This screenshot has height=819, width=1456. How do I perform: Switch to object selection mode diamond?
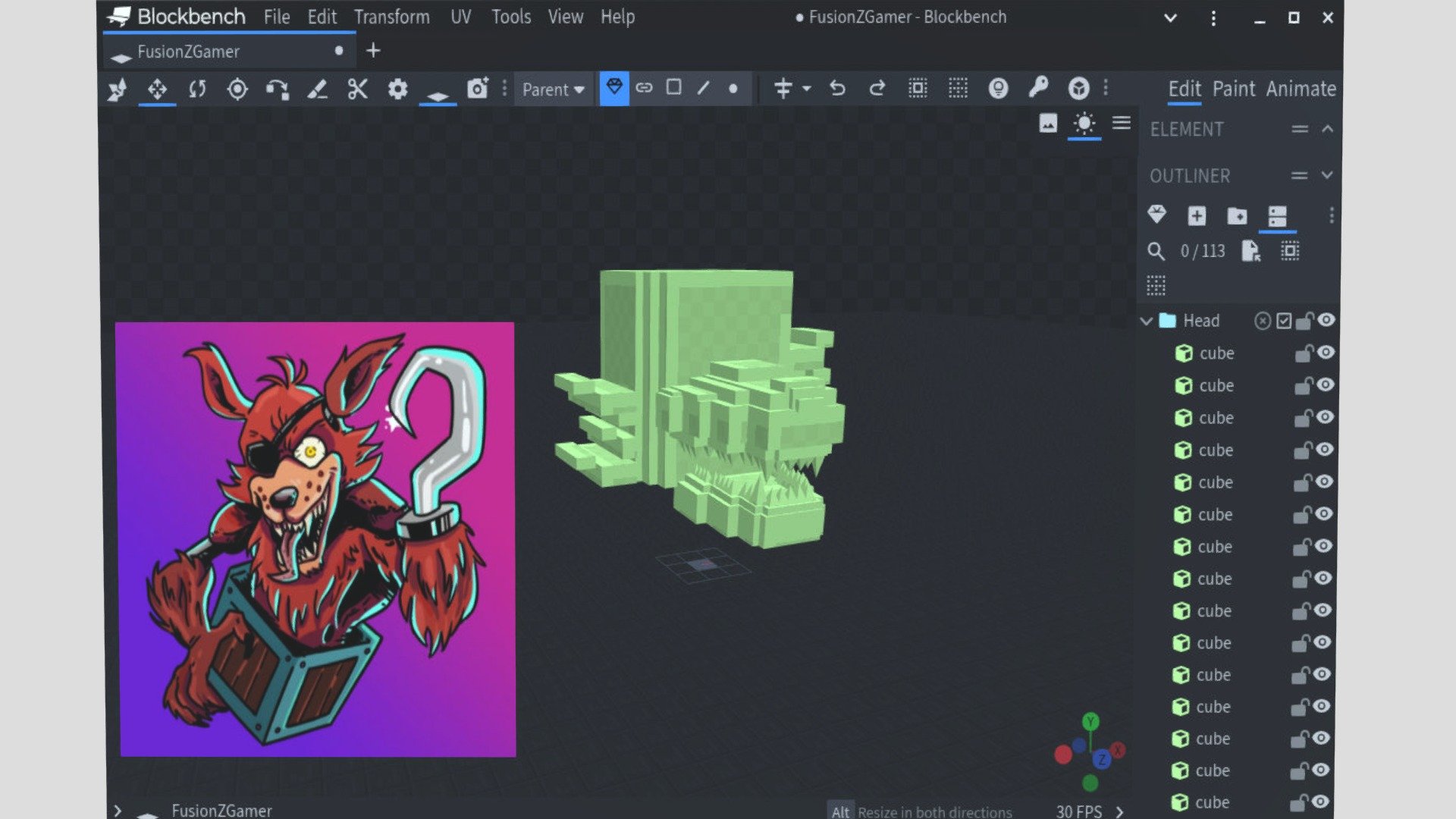coord(614,87)
